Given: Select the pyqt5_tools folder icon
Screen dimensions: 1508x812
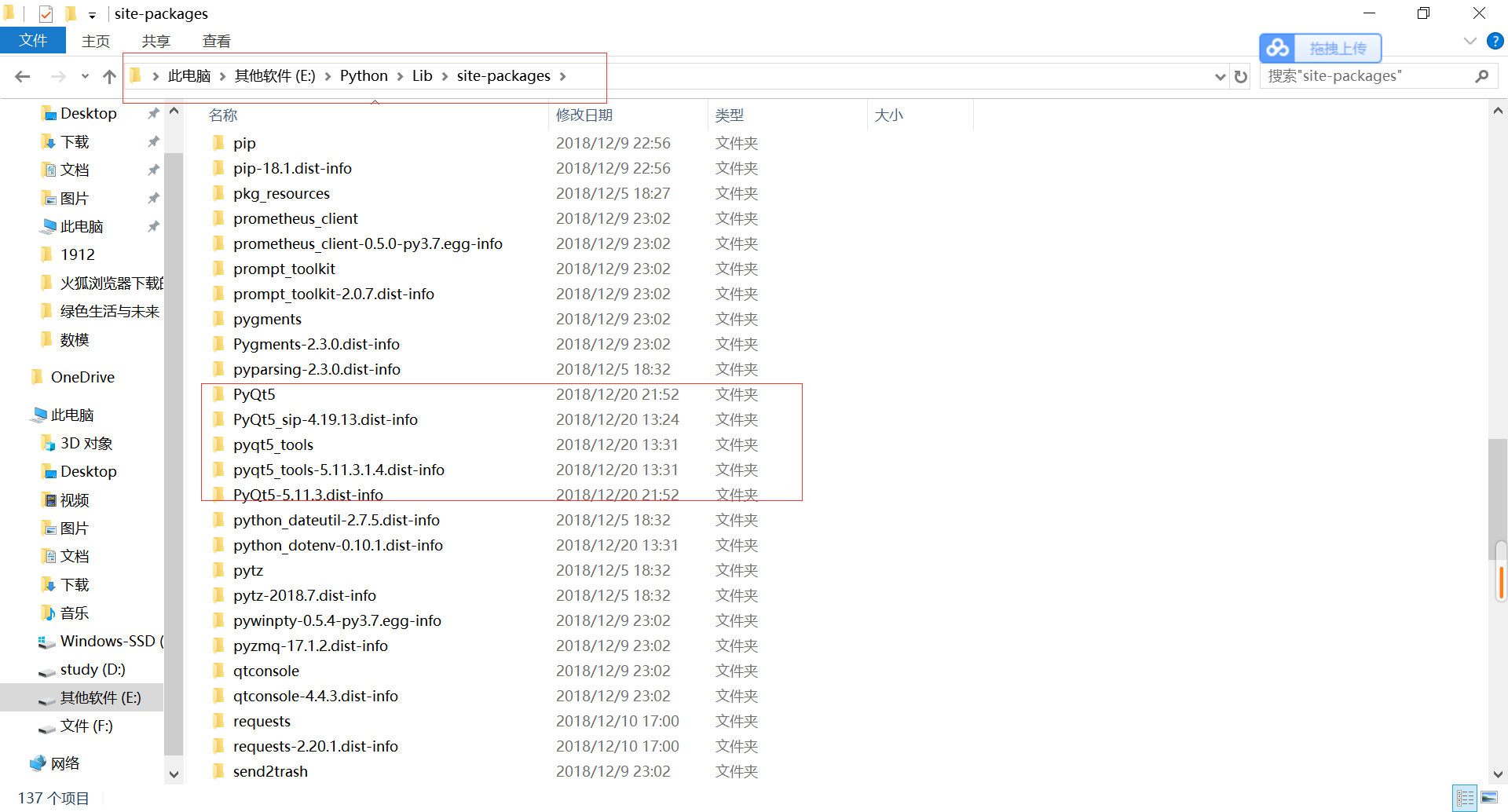Looking at the screenshot, I should point(219,444).
